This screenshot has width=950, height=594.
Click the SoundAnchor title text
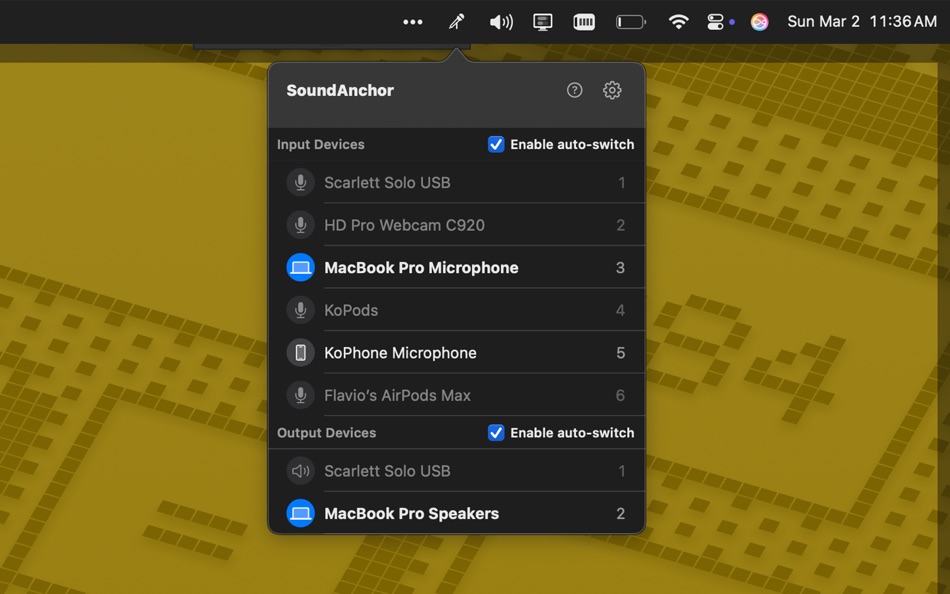pos(340,90)
